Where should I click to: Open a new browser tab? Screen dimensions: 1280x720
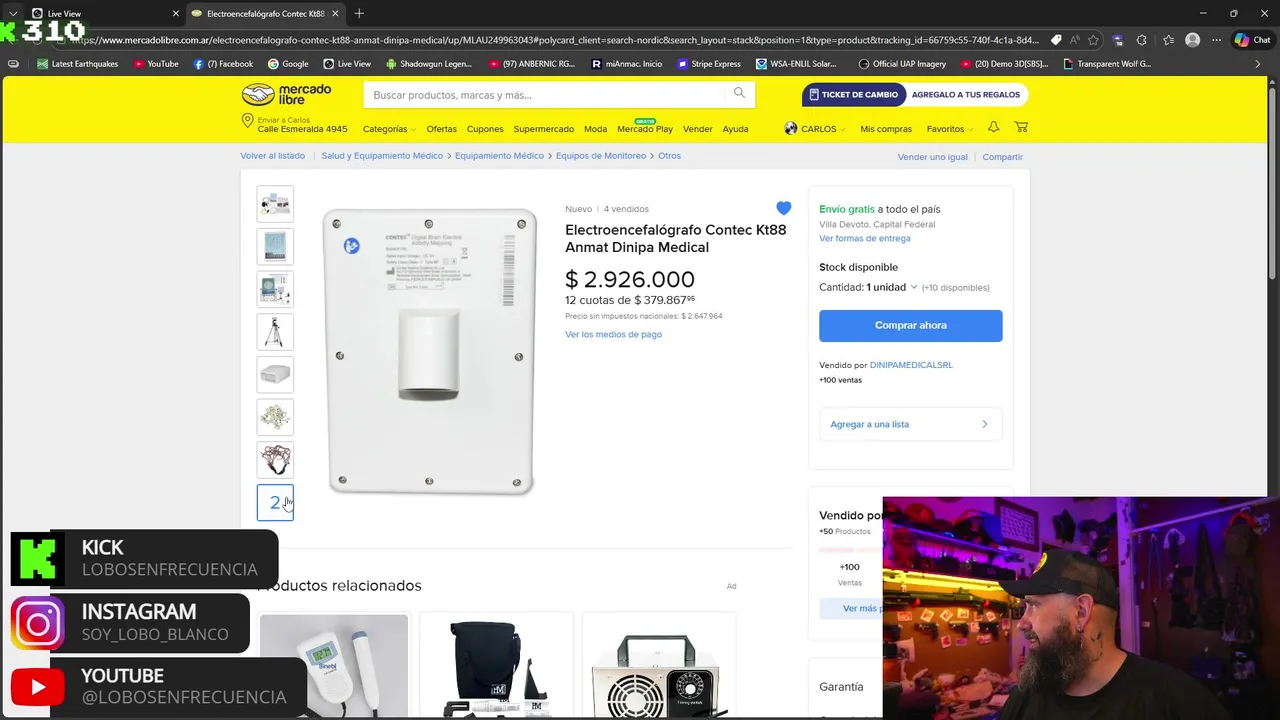click(359, 14)
